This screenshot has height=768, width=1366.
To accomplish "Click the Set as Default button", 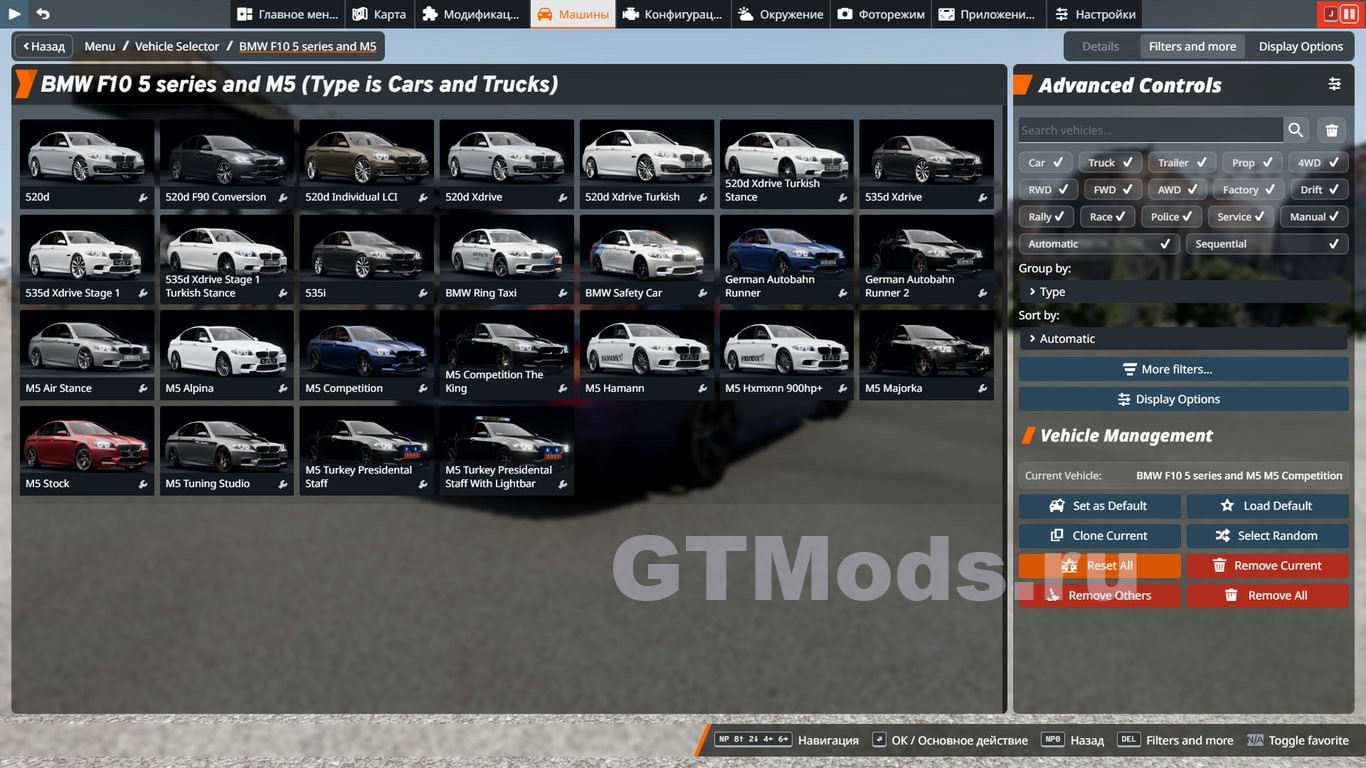I will [1099, 506].
